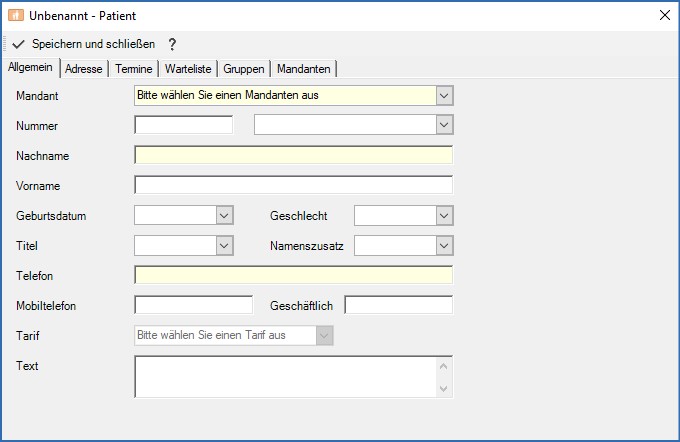Viewport: 680px width, 442px height.
Task: Go to the Gruppen tab
Action: (x=244, y=69)
